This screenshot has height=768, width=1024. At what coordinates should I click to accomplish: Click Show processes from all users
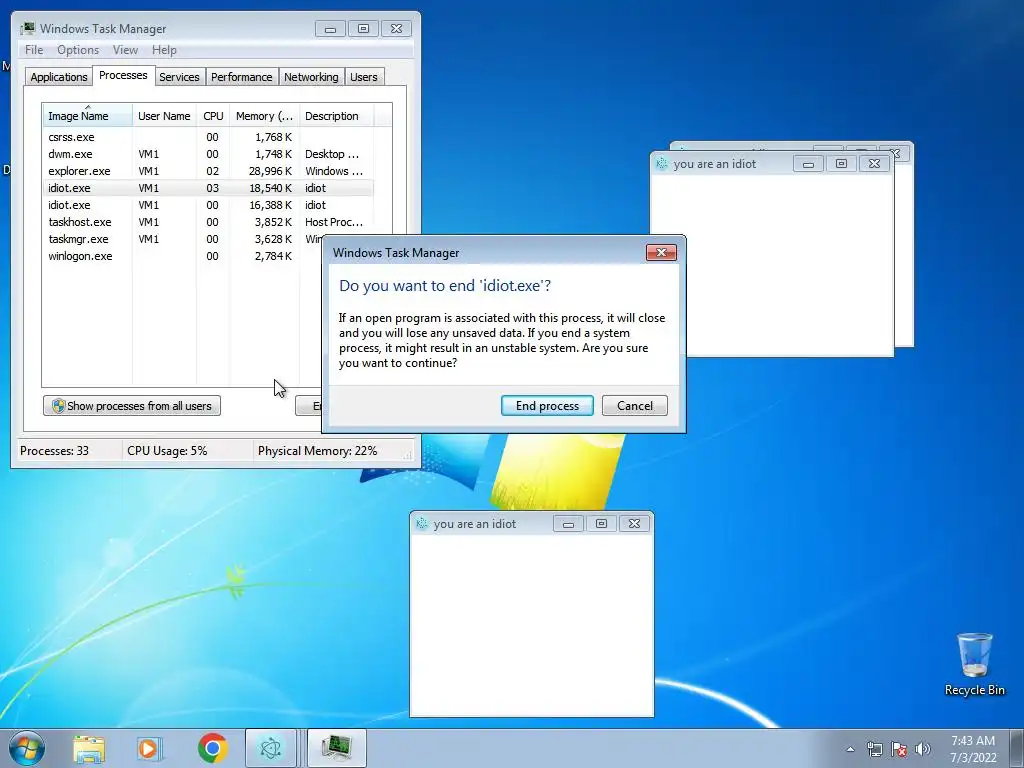[x=132, y=406]
